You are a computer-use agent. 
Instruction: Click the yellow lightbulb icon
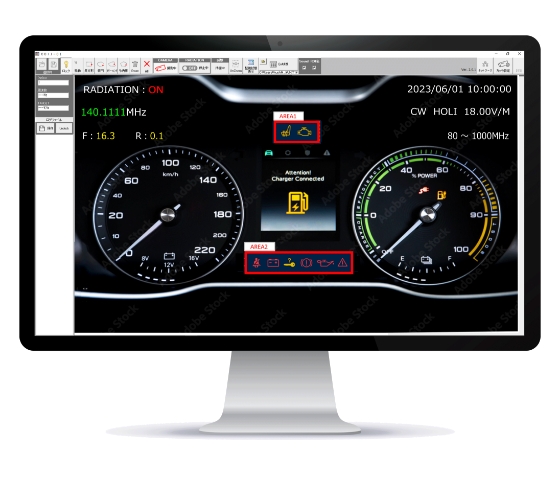(66, 65)
